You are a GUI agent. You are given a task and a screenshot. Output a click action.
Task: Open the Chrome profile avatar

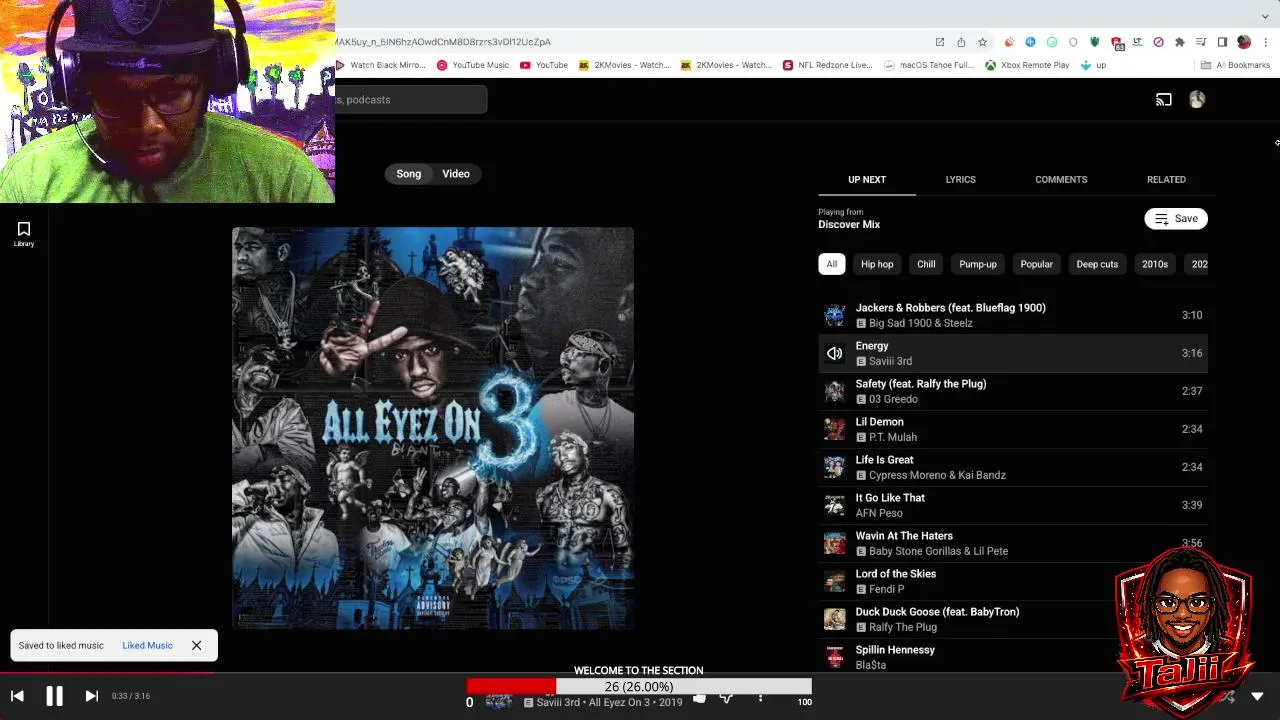click(x=1244, y=42)
